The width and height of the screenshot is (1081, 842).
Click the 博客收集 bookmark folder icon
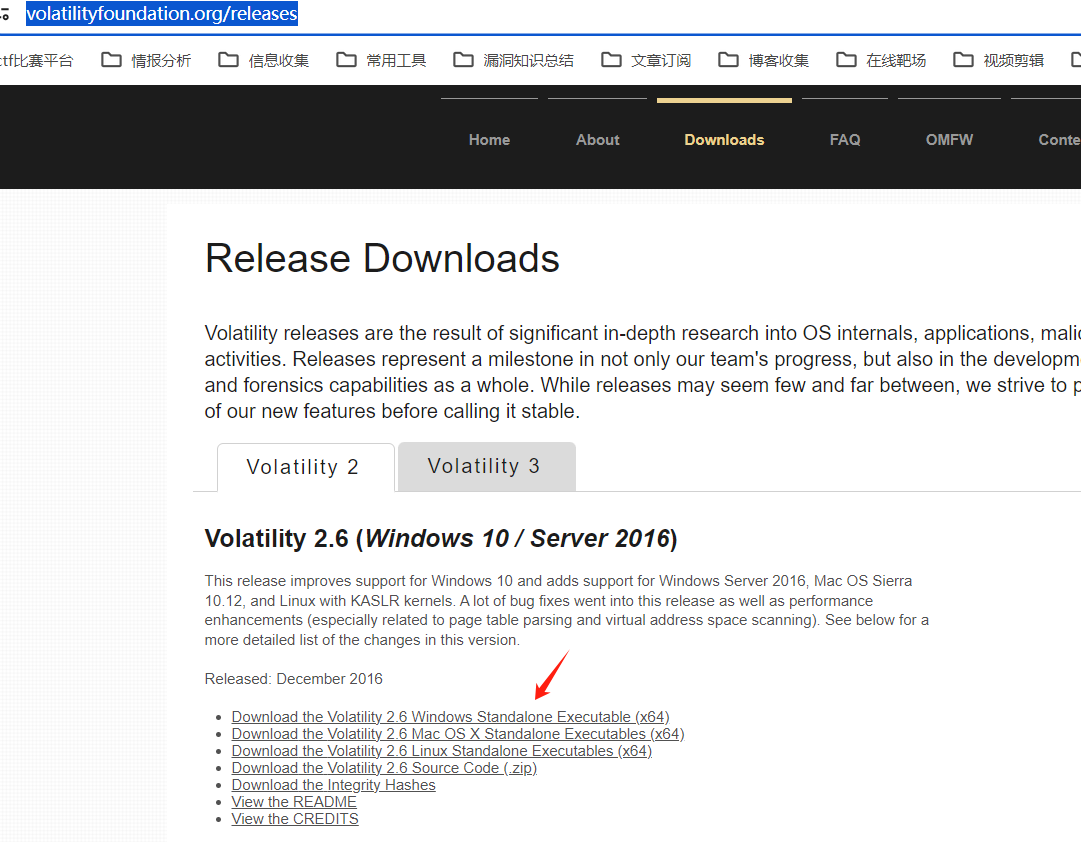tap(727, 59)
